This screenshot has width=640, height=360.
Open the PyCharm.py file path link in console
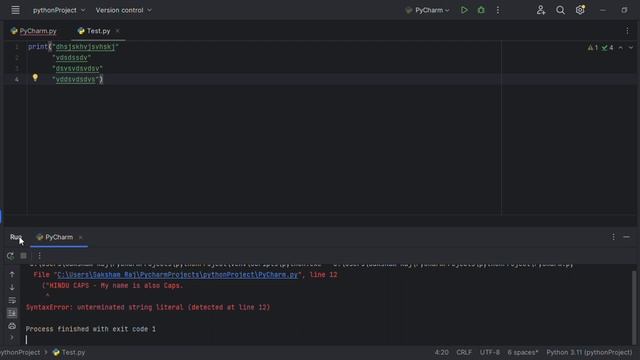click(x=178, y=275)
